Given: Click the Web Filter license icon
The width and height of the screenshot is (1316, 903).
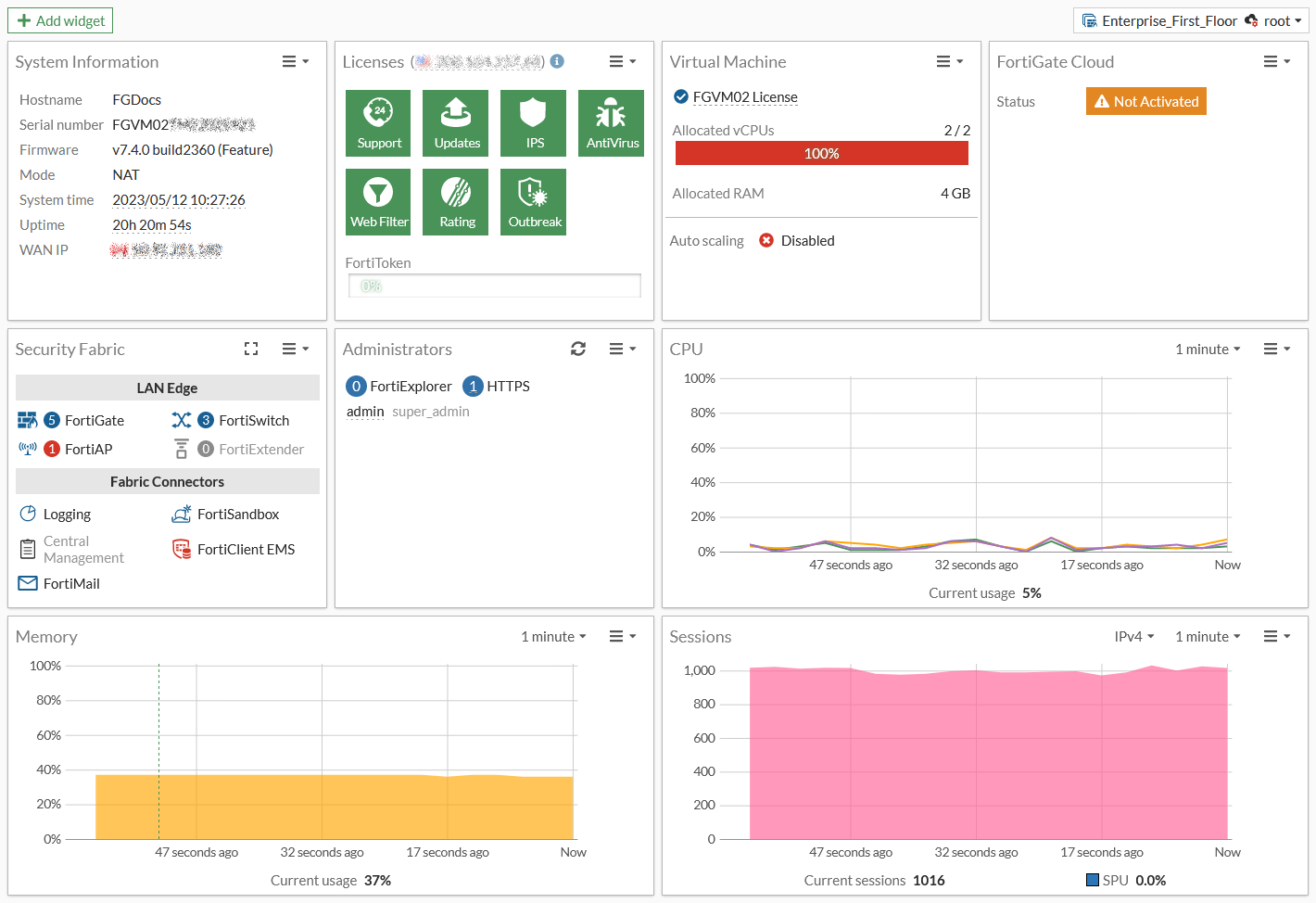Looking at the screenshot, I should [x=378, y=201].
